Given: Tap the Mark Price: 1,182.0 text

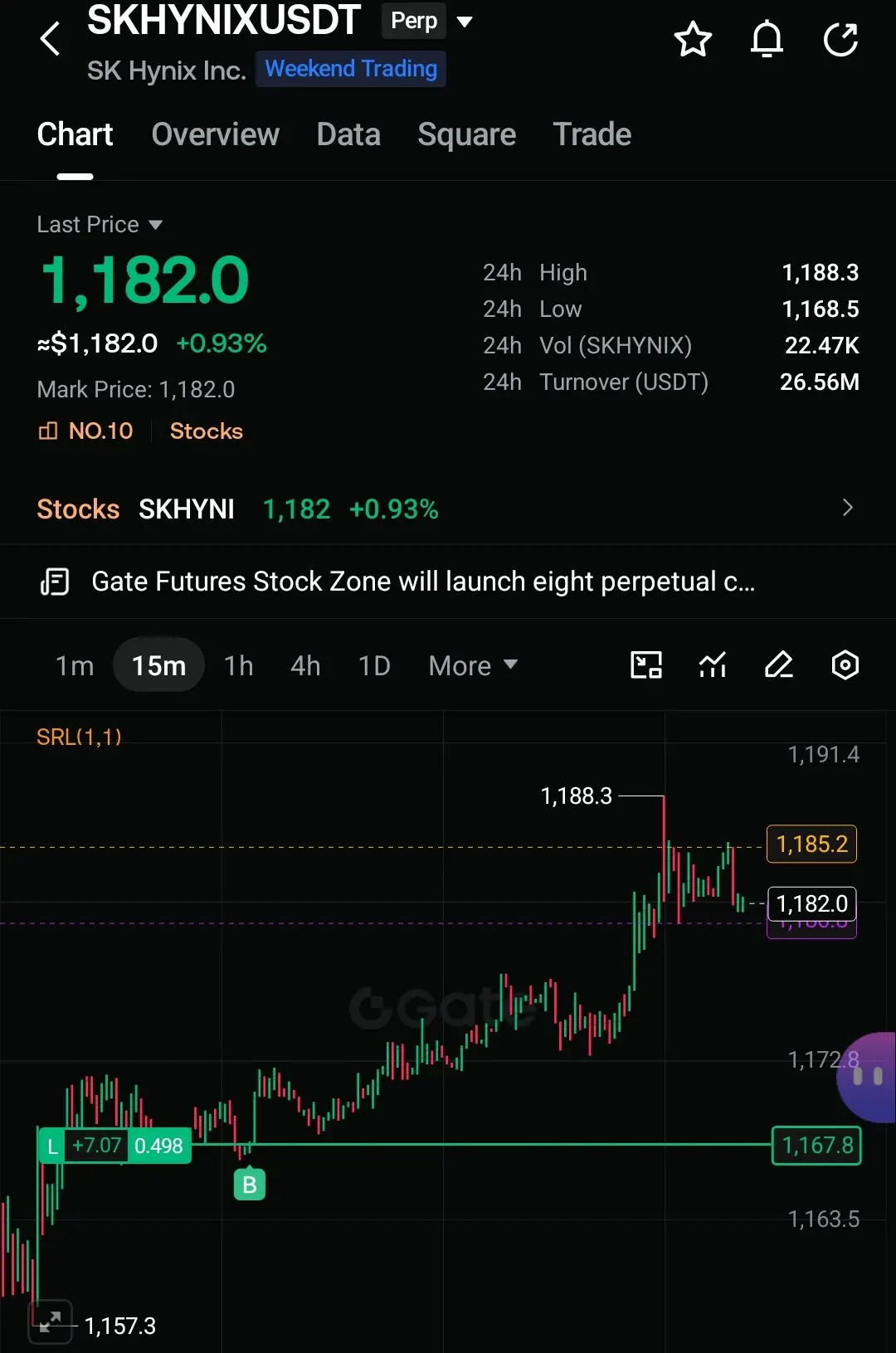Looking at the screenshot, I should click(136, 389).
